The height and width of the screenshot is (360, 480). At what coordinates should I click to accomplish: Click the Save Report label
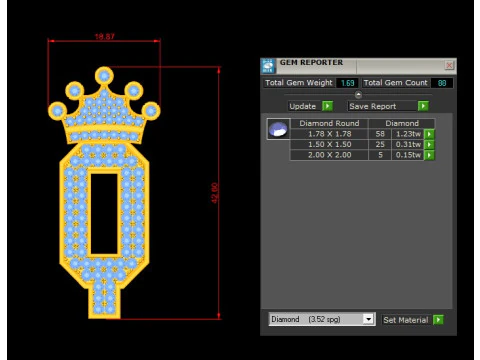pyautogui.click(x=373, y=106)
